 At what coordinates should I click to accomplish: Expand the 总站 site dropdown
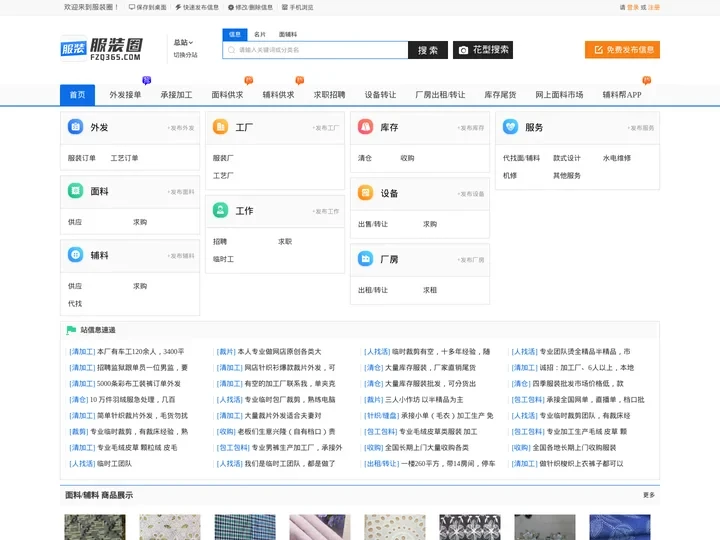(183, 42)
